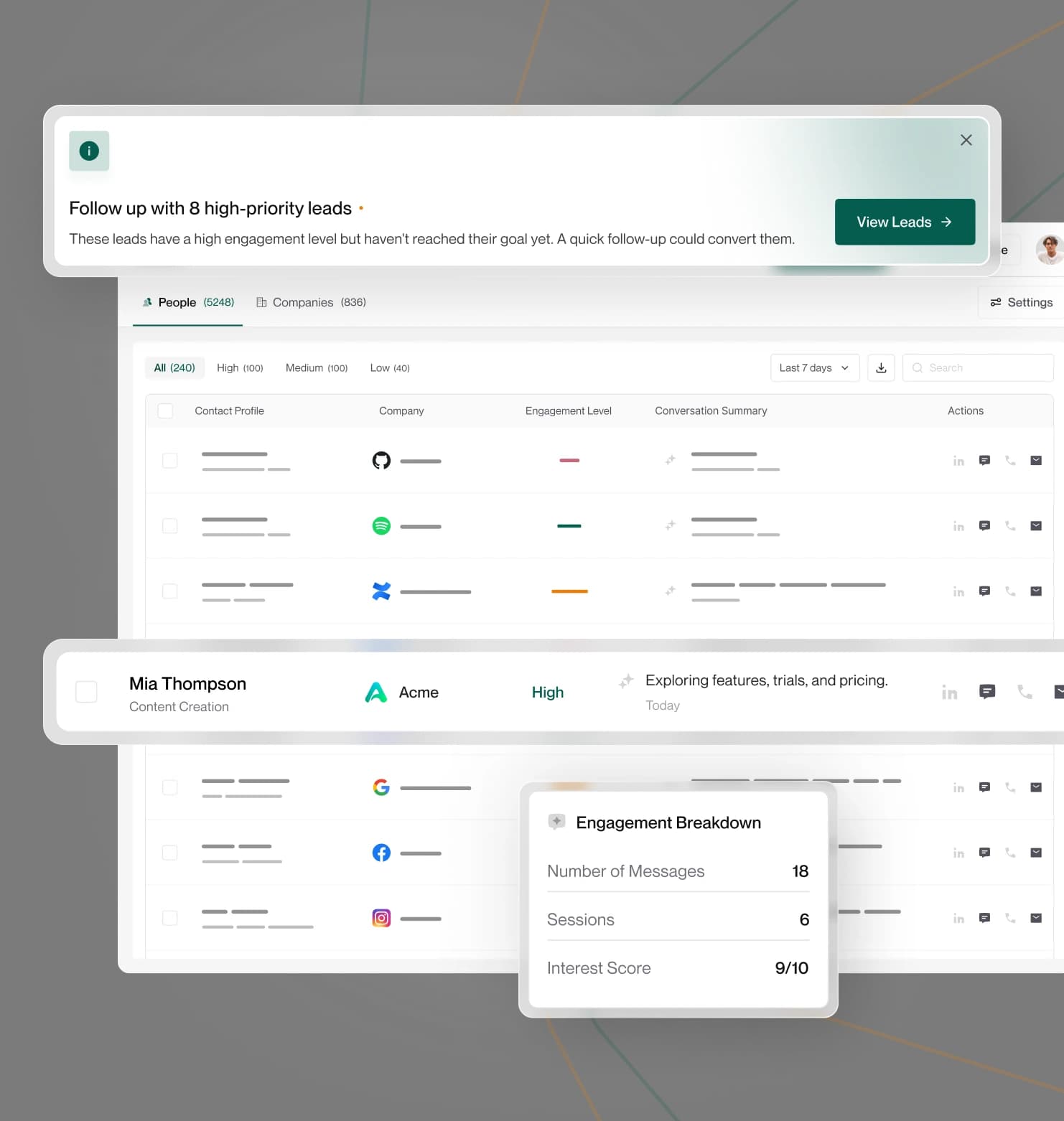Toggle the select-all checkbox in table header
This screenshot has height=1121, width=1064.
[x=165, y=411]
